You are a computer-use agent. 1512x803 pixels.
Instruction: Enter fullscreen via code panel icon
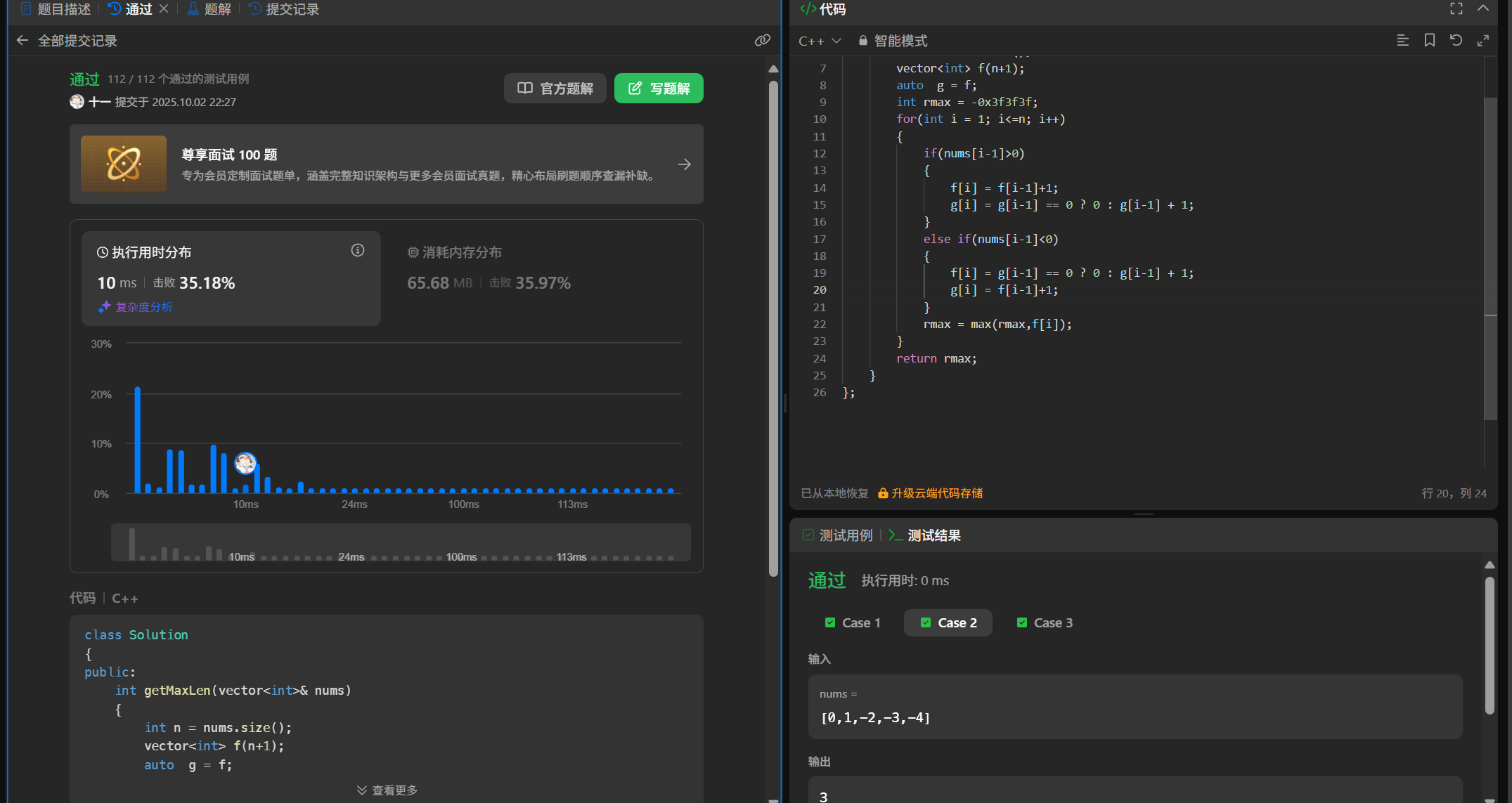click(x=1456, y=8)
